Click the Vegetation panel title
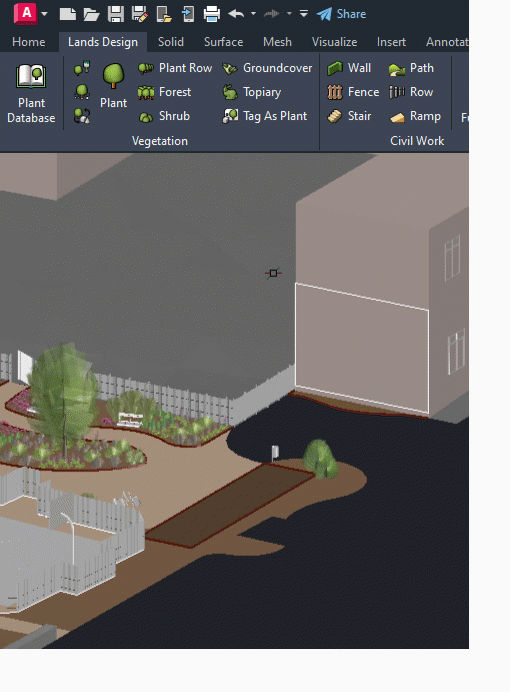The height and width of the screenshot is (692, 510). click(x=160, y=141)
